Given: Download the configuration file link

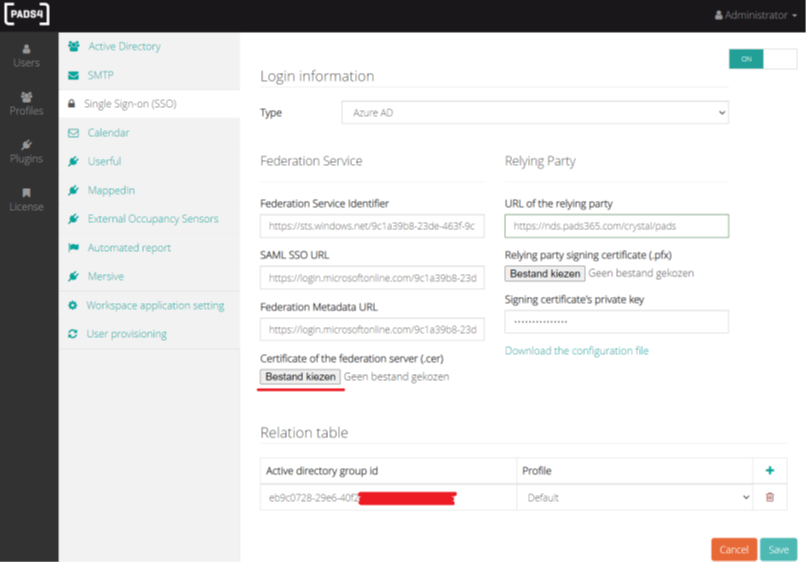Looking at the screenshot, I should (x=576, y=351).
